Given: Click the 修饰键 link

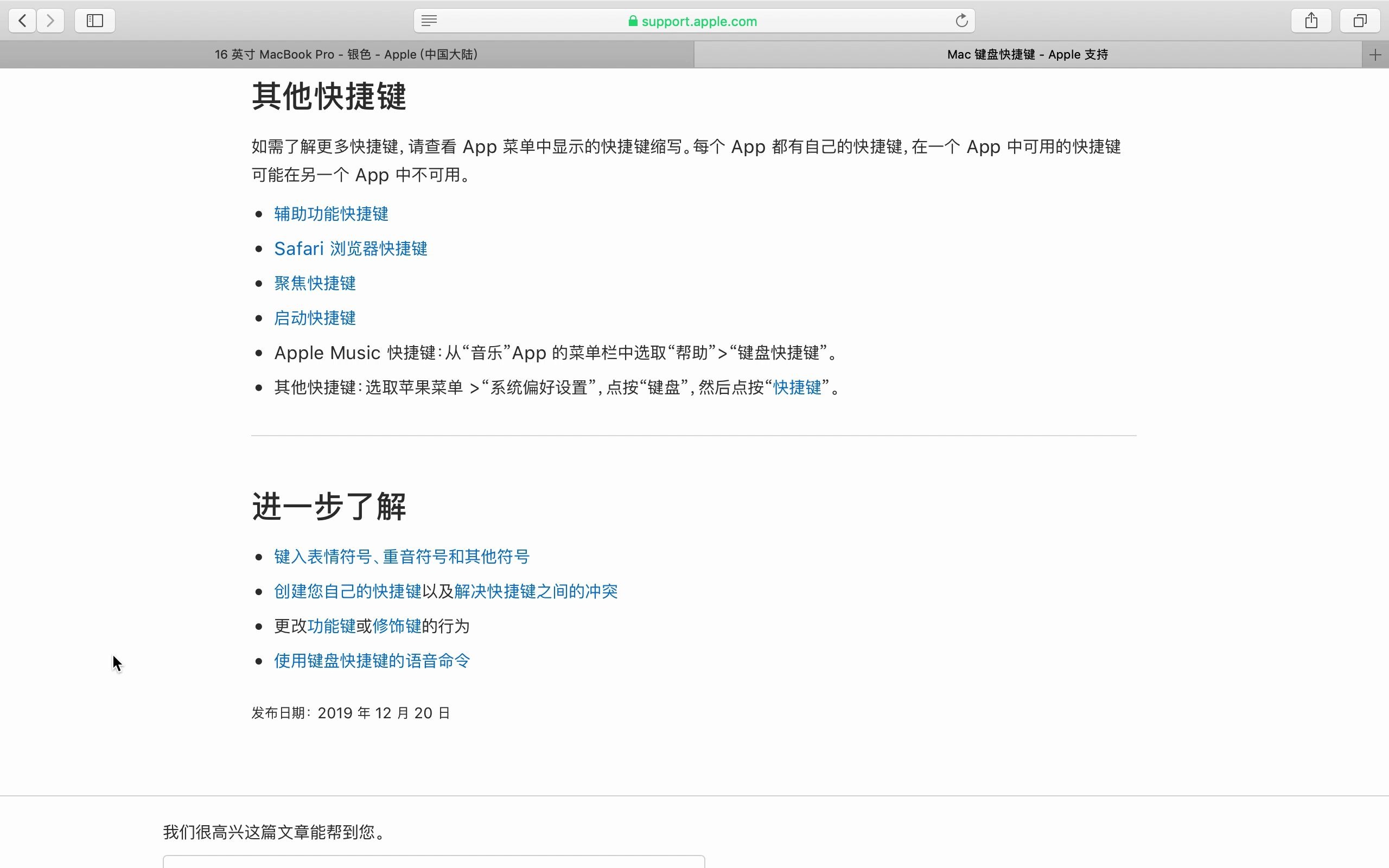Looking at the screenshot, I should point(397,626).
